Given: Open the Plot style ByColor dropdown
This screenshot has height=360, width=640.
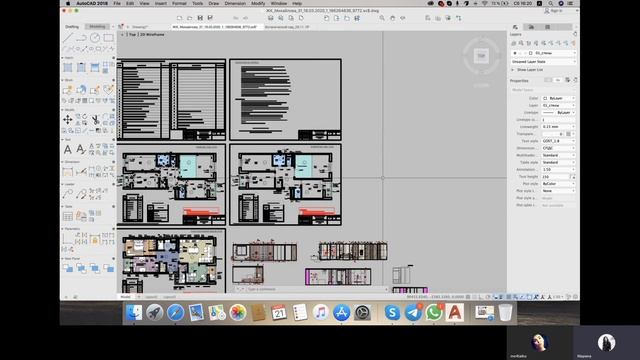Looking at the screenshot, I should click(558, 184).
